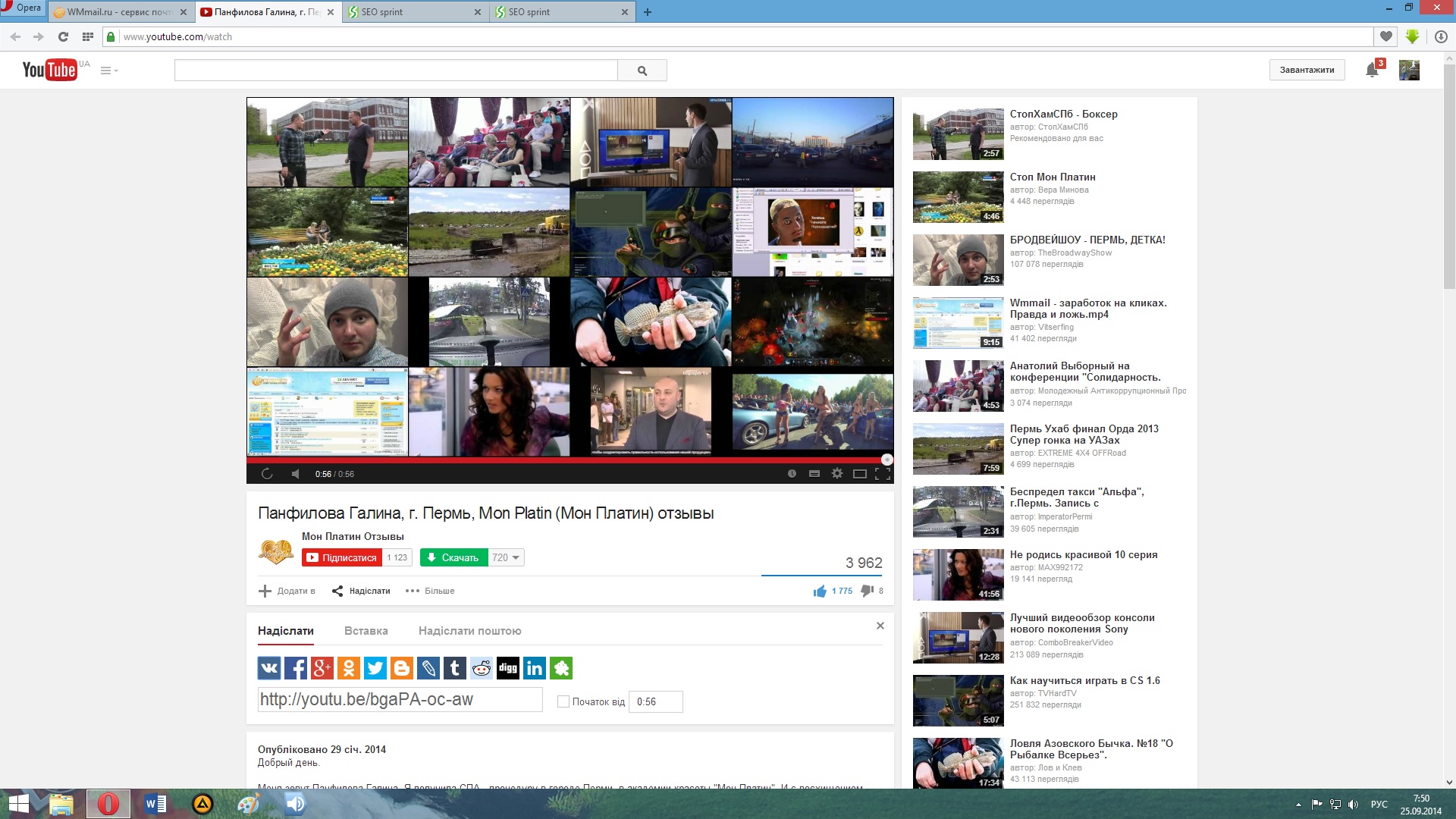Click the 'Завантажити' upload button
Screen dimensions: 1456x819
coord(1307,70)
